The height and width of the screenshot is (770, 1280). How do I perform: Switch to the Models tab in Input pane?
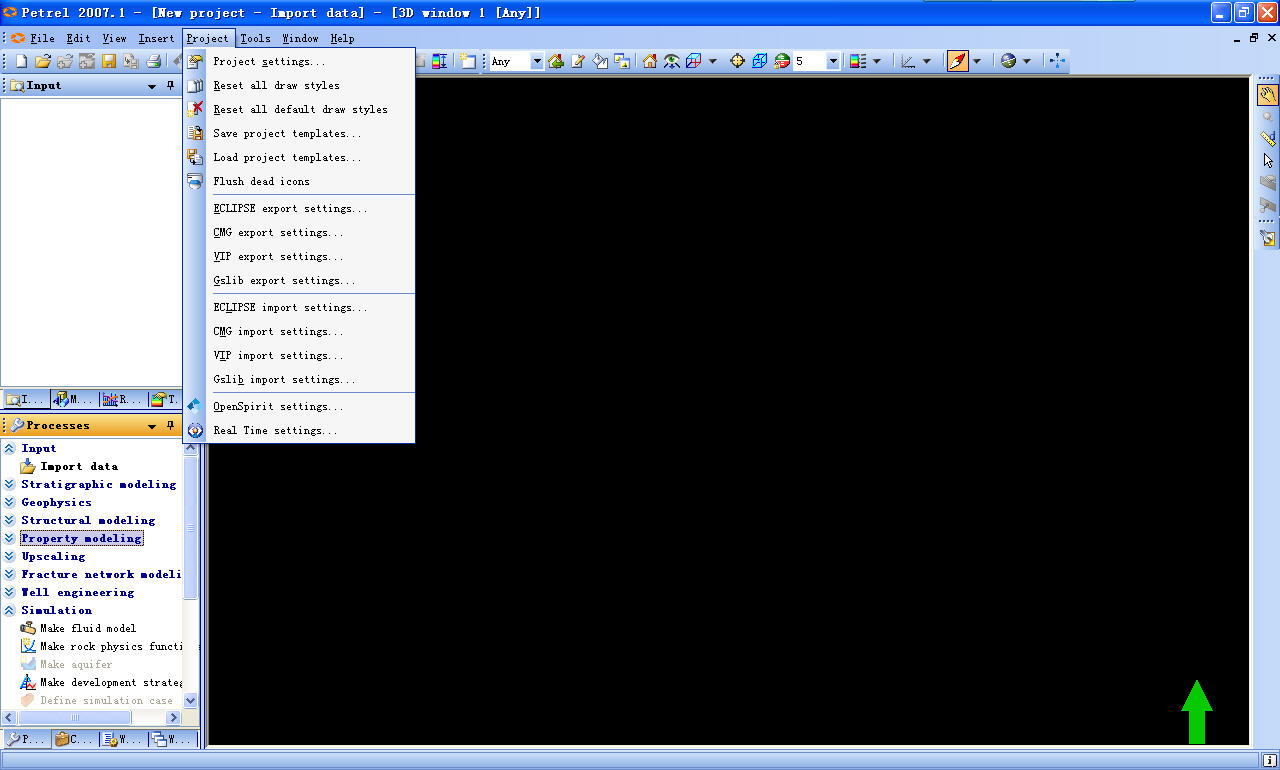[75, 400]
